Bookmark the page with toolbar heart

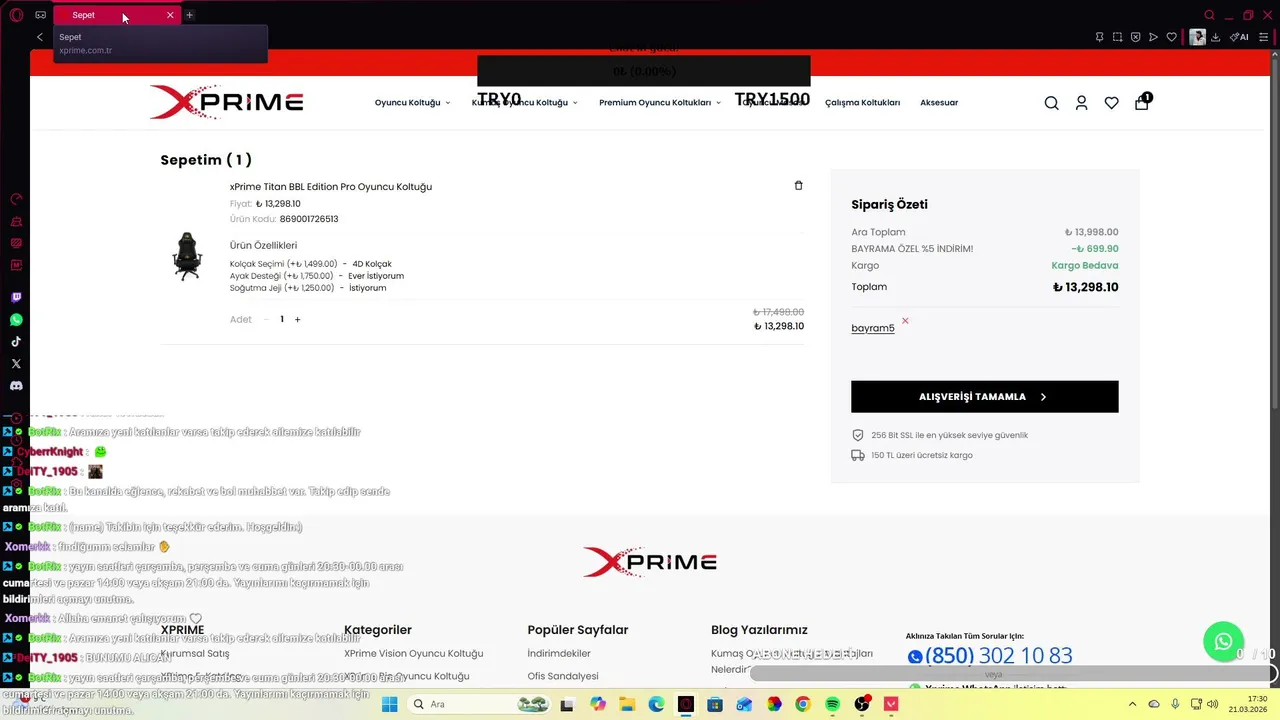[x=1172, y=37]
